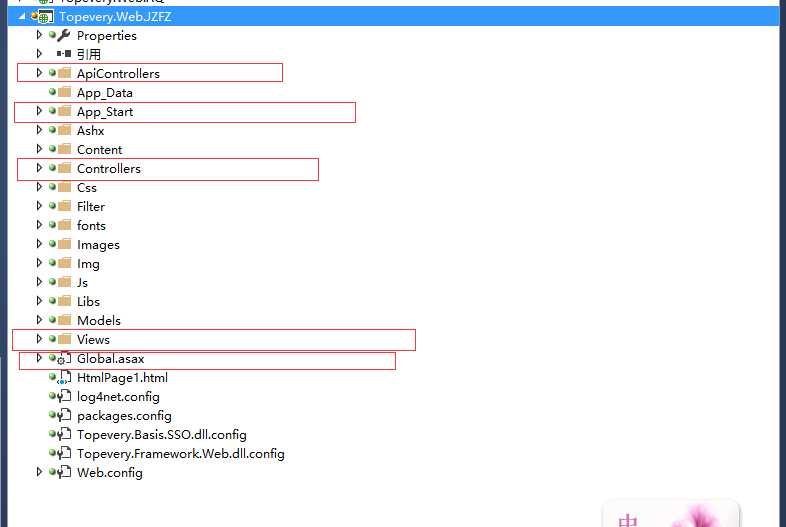
Task: Expand the Images folder
Action: click(39, 244)
